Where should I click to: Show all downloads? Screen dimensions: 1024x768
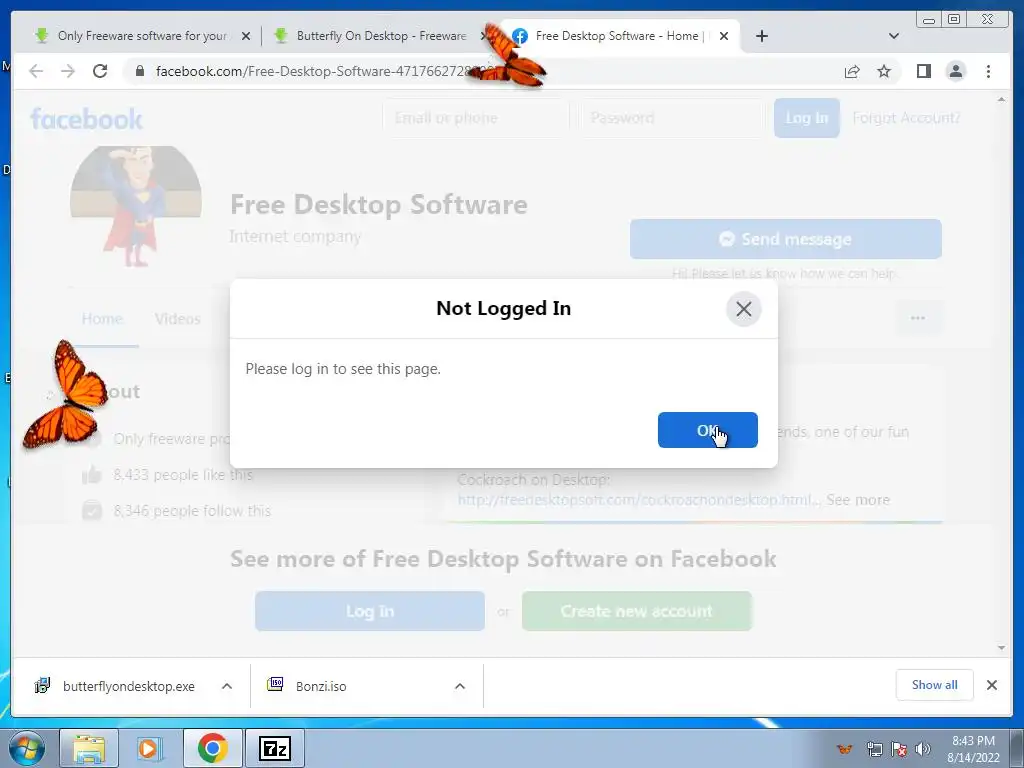(935, 685)
